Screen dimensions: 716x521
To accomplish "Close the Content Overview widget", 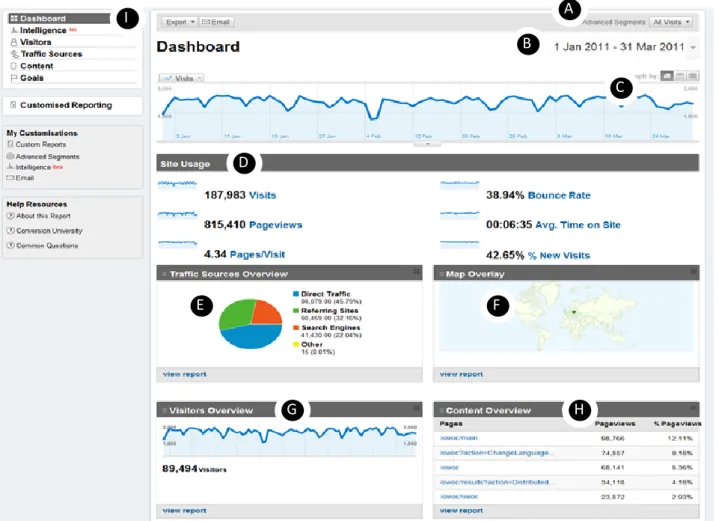I will tap(693, 408).
